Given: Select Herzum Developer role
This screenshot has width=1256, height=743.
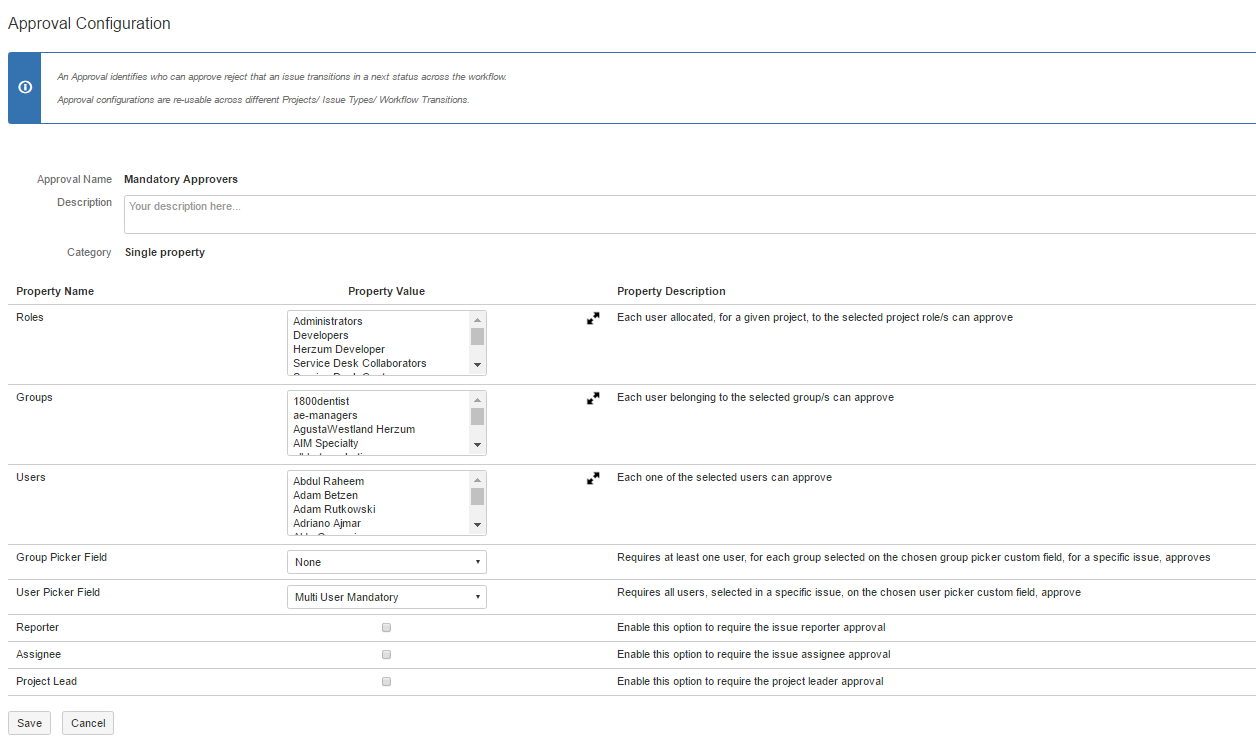Looking at the screenshot, I should pyautogui.click(x=339, y=349).
